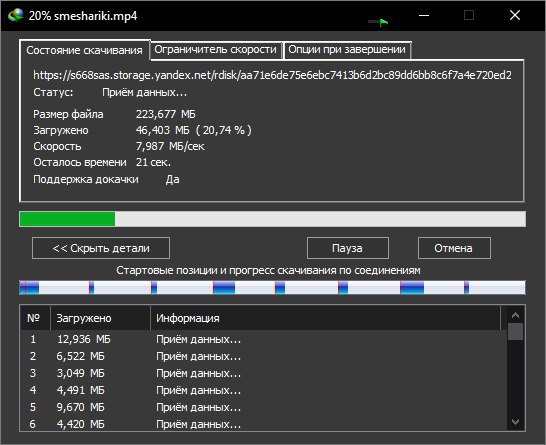The height and width of the screenshot is (445, 546).
Task: Select connection row 3 with 3,049 МБ
Action: 263,373
